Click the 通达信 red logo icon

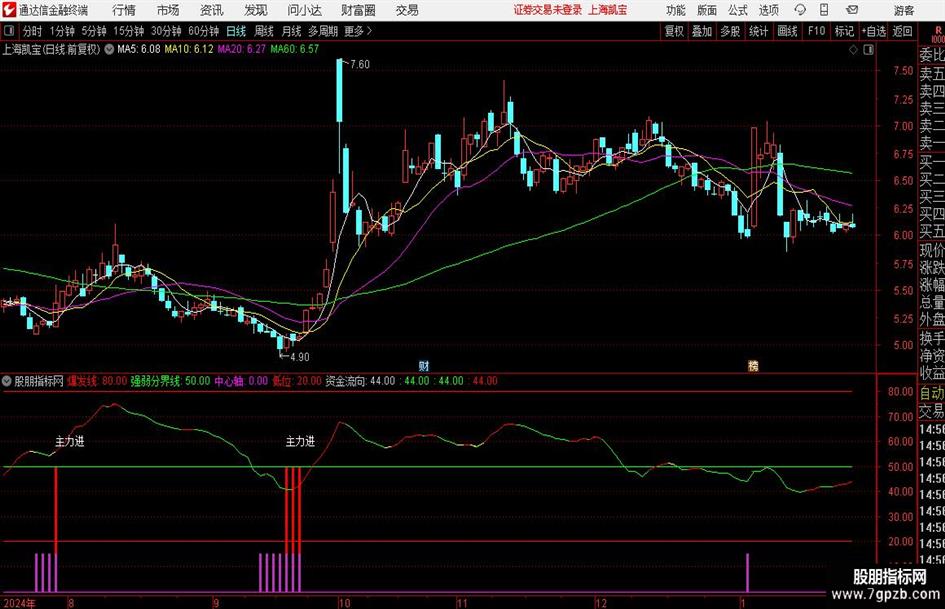coord(8,10)
